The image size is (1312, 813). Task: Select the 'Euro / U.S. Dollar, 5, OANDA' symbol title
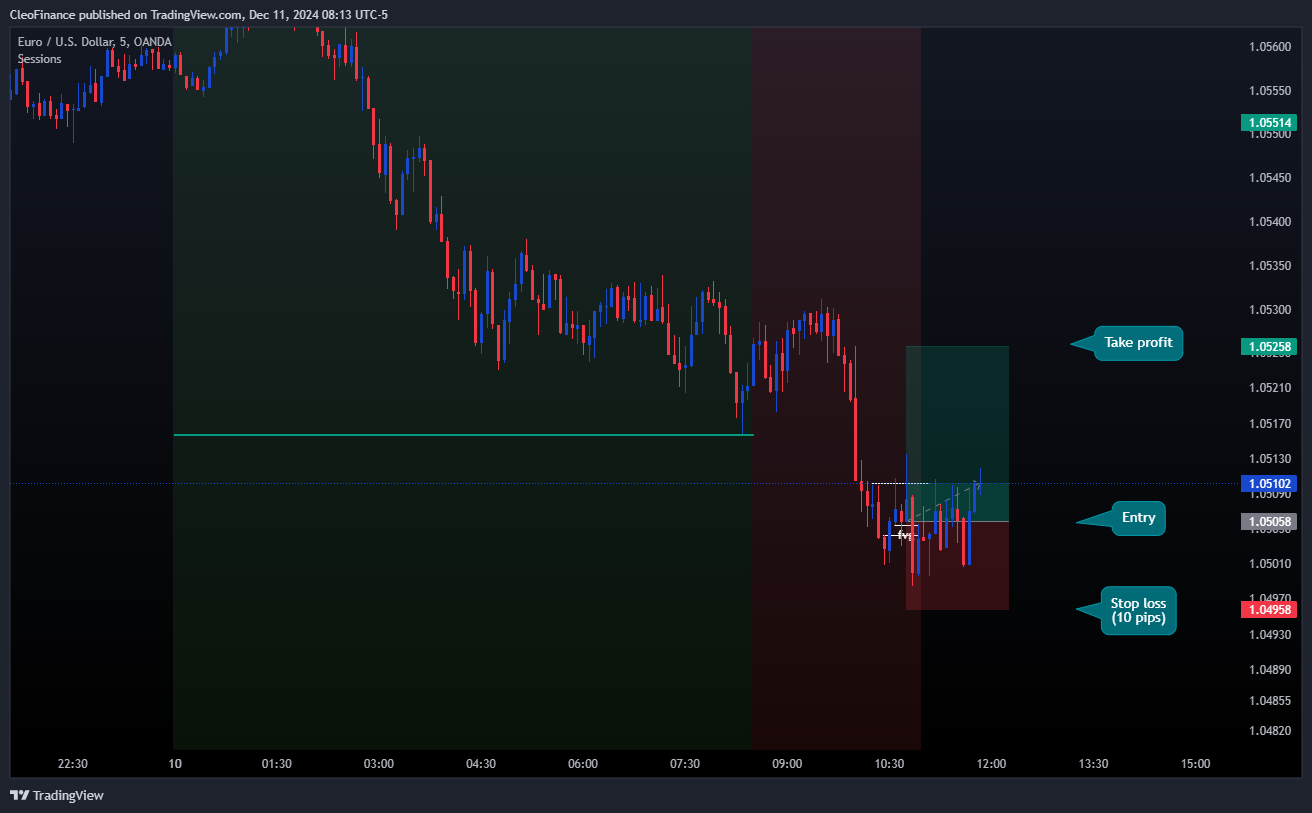[95, 41]
